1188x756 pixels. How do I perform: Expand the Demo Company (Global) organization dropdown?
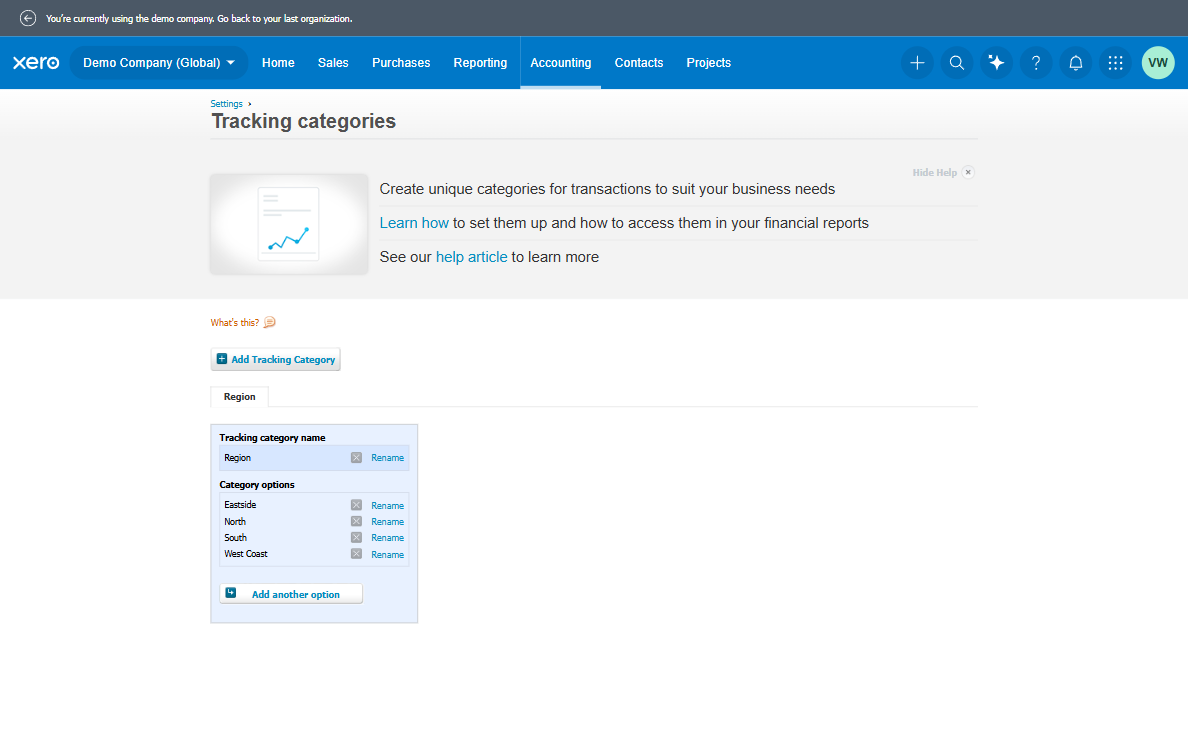click(x=159, y=63)
